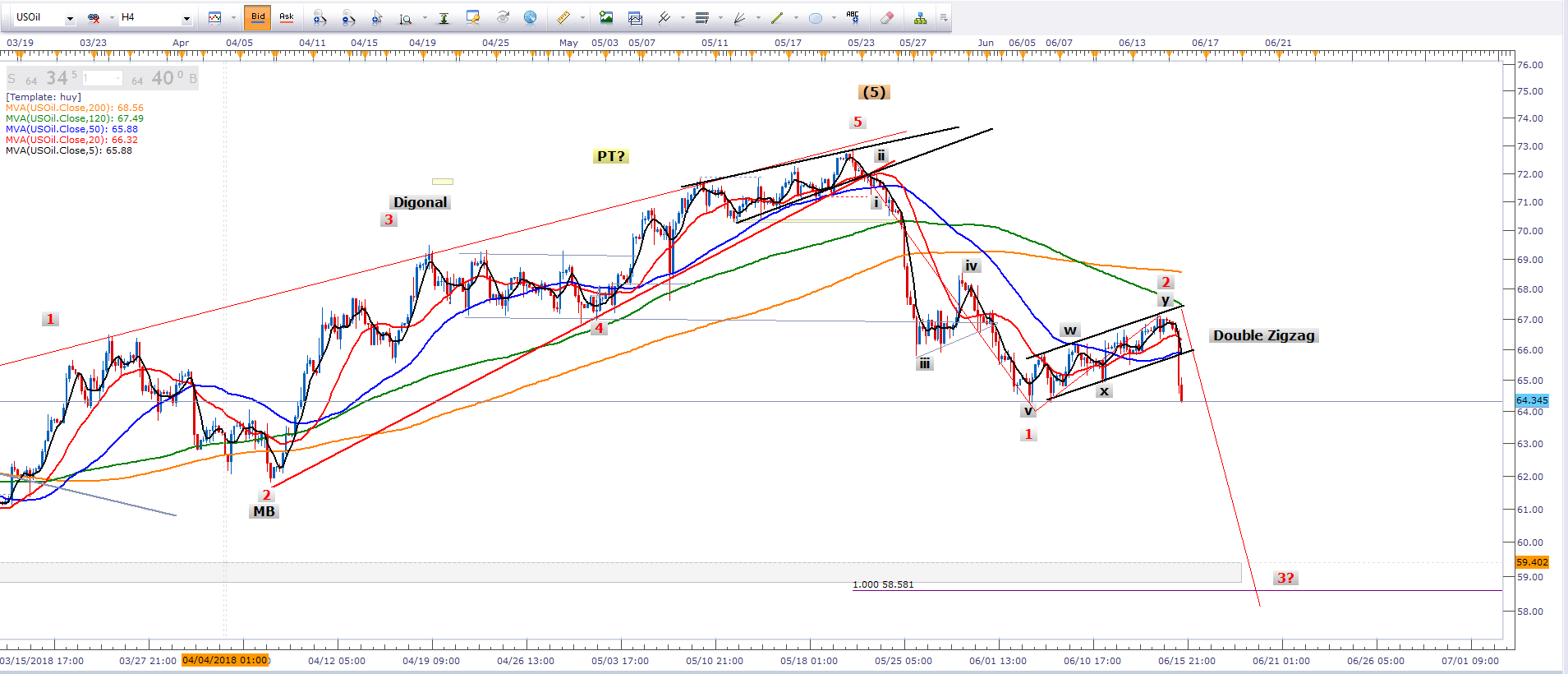Select the green trend line drawing tool
The image size is (1568, 674).
(776, 17)
